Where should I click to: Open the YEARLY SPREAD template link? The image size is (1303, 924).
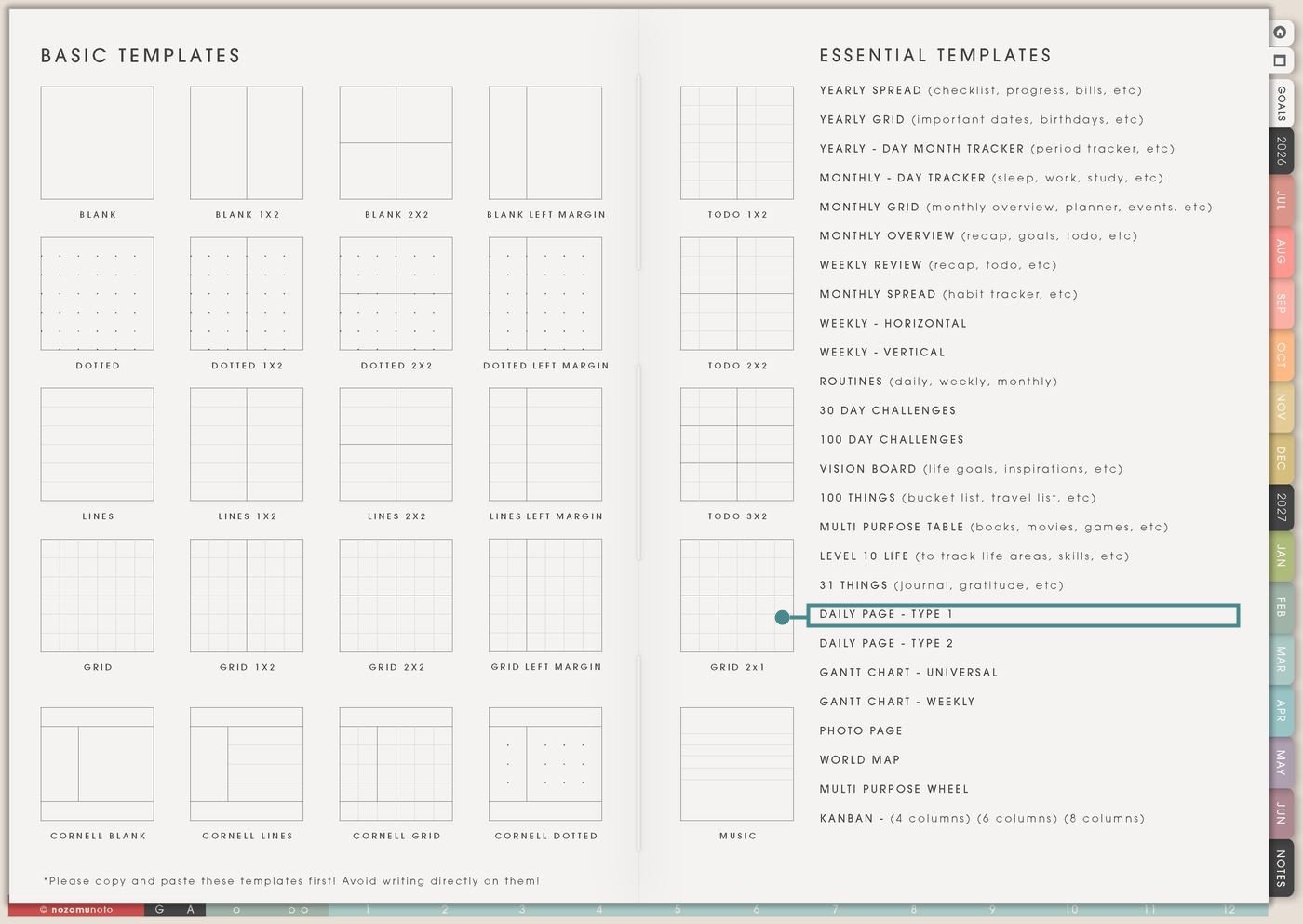click(980, 90)
